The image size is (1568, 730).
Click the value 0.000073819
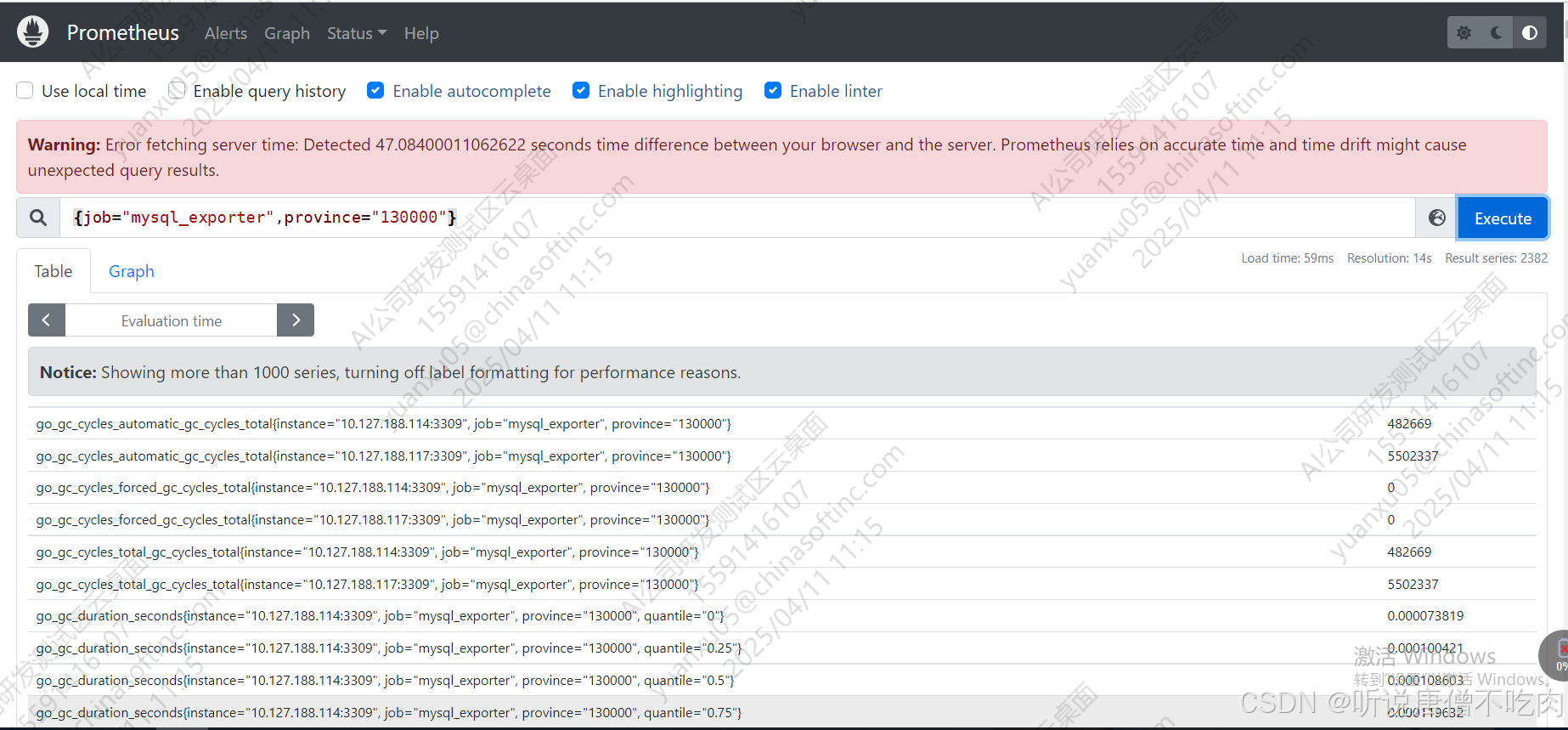1425,616
